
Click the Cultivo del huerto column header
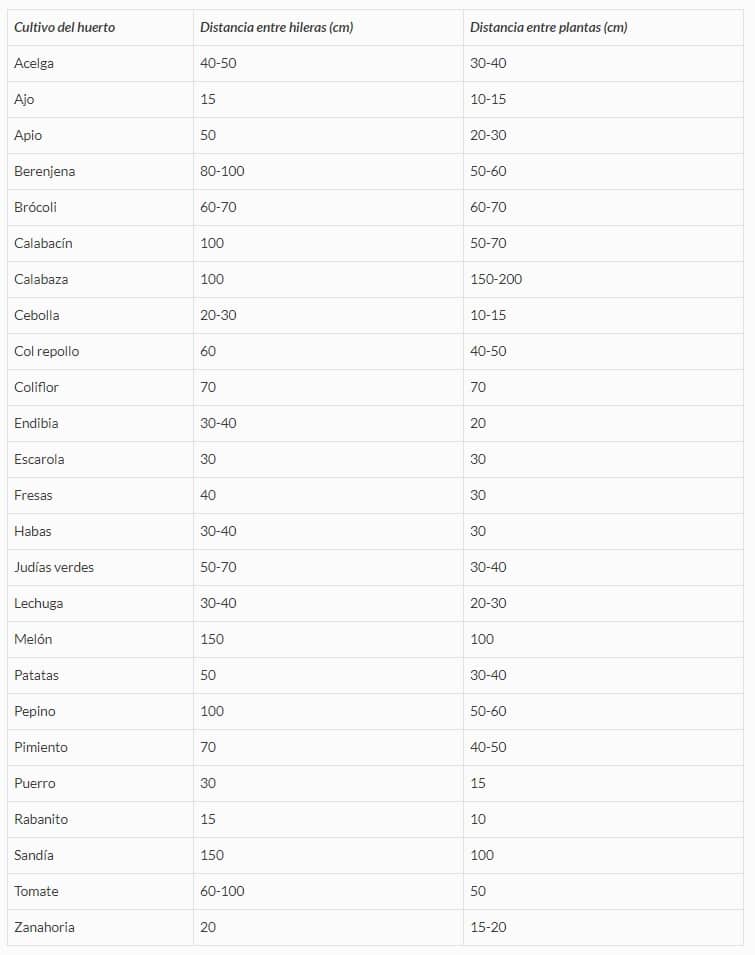pyautogui.click(x=65, y=27)
